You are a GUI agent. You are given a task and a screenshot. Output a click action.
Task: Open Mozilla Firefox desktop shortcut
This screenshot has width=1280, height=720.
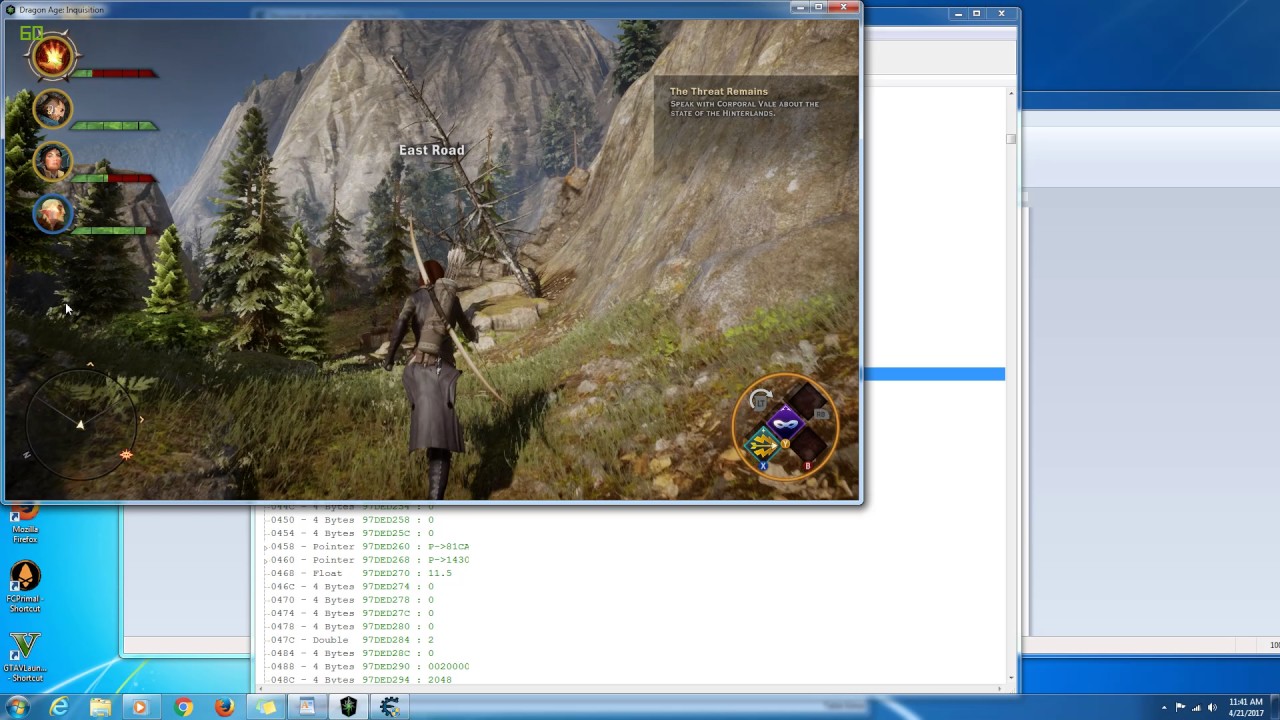click(25, 525)
